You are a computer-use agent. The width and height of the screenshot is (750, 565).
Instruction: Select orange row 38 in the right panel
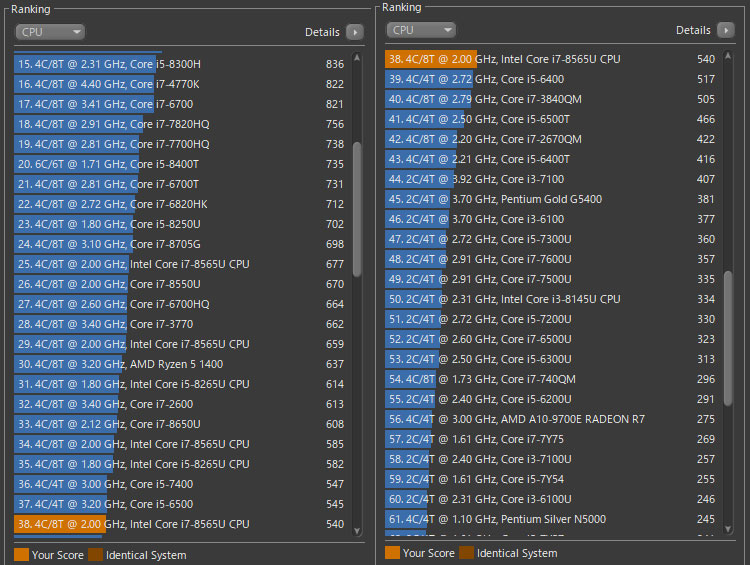tap(552, 59)
